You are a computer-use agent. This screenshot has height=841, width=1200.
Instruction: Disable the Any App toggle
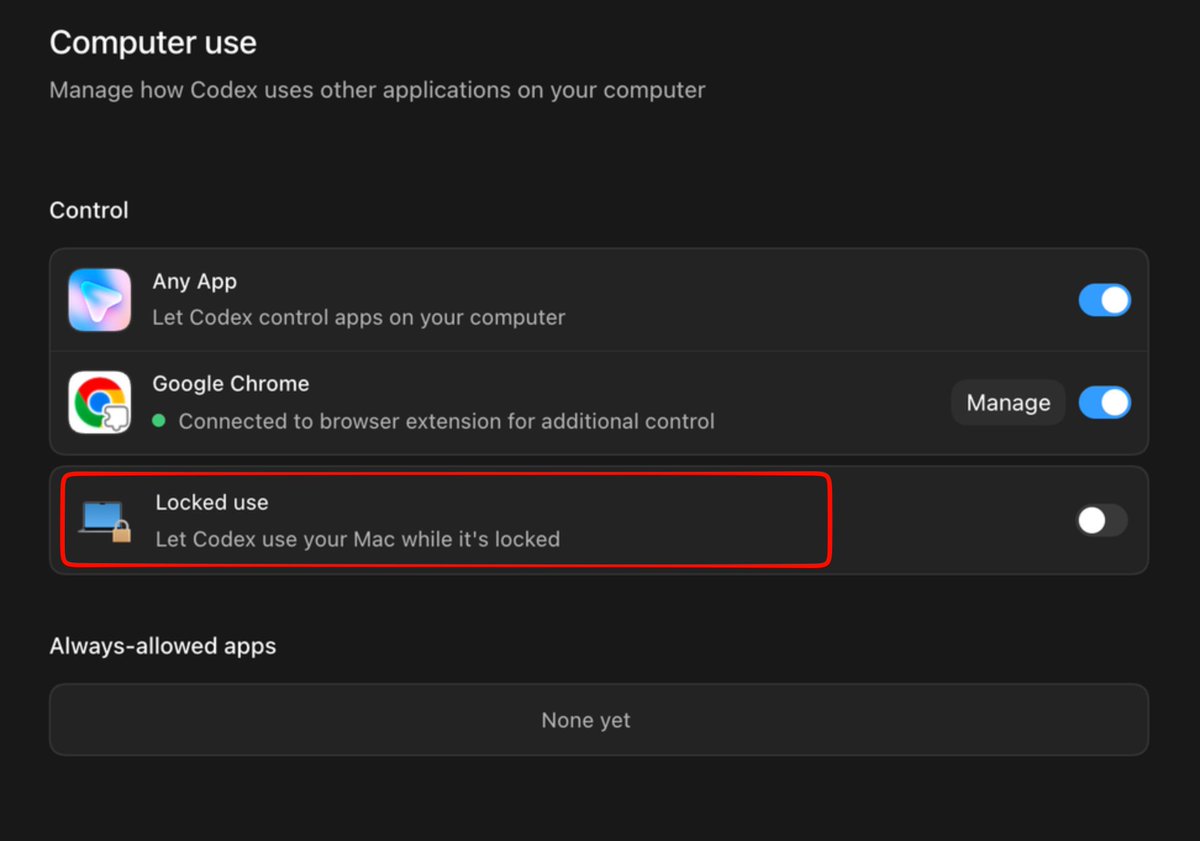point(1105,300)
